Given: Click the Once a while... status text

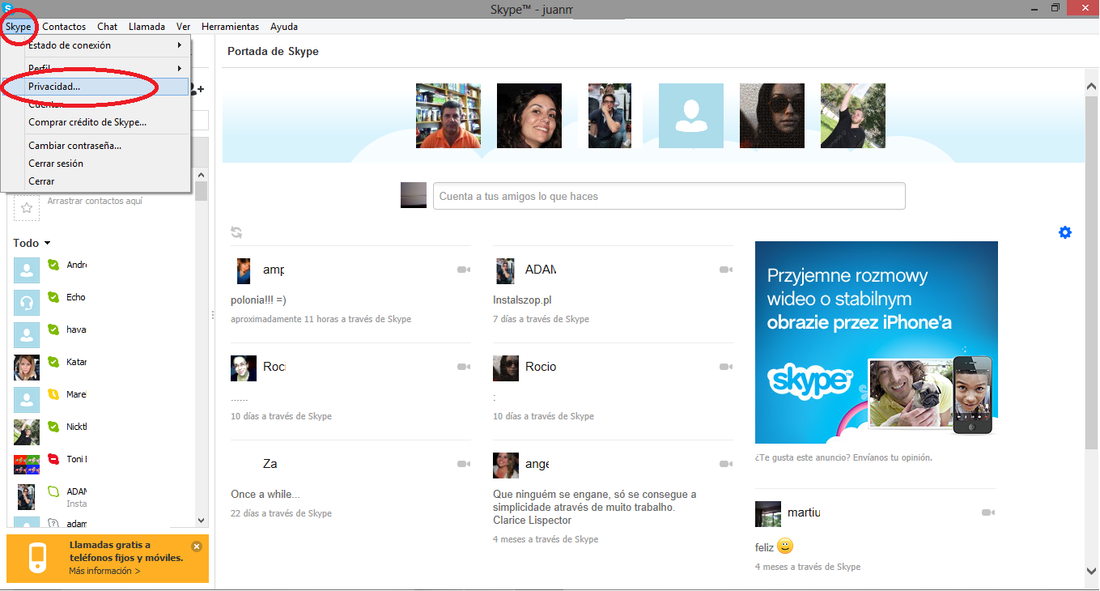Looking at the screenshot, I should pyautogui.click(x=265, y=494).
